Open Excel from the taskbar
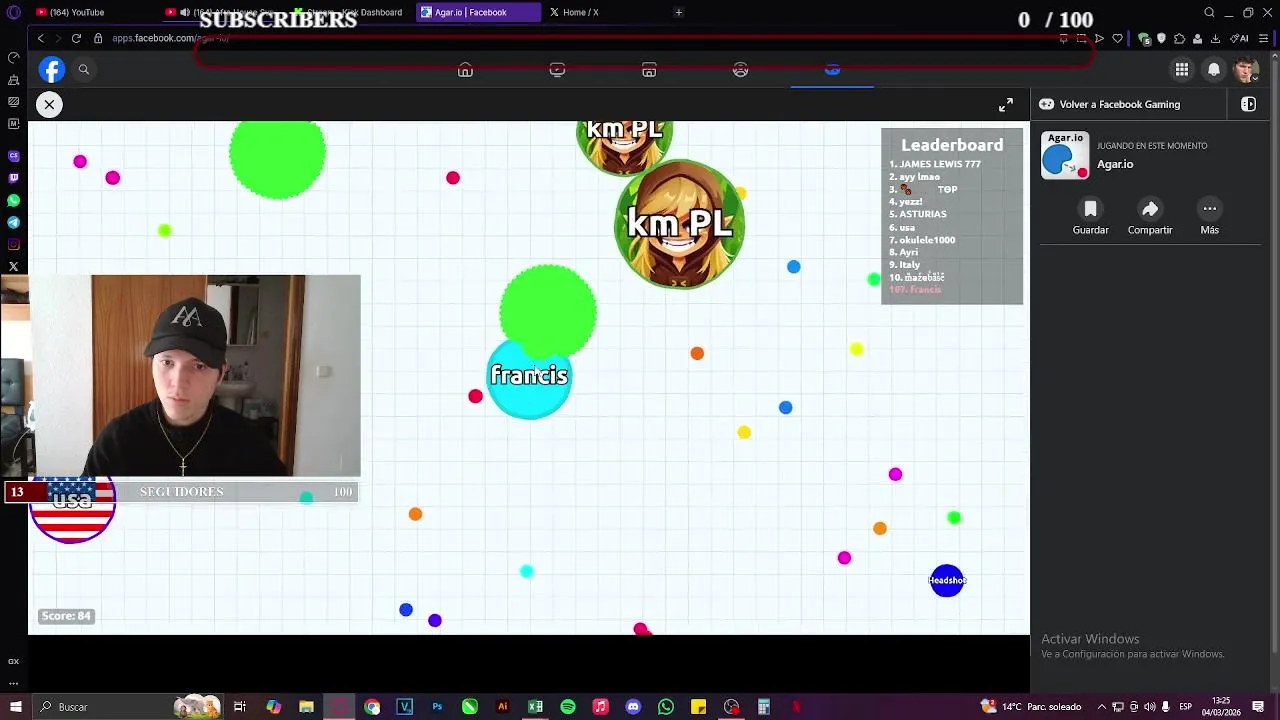This screenshot has height=720, width=1280. (x=535, y=707)
